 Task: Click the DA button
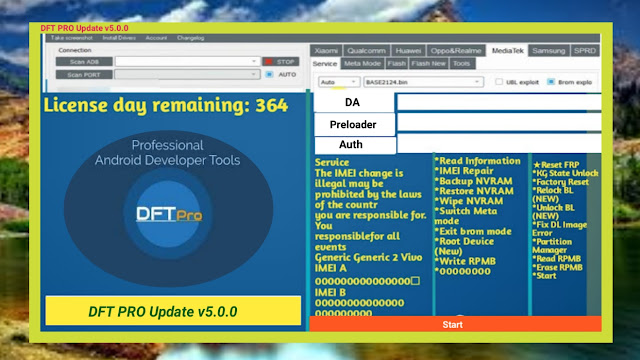click(x=353, y=102)
